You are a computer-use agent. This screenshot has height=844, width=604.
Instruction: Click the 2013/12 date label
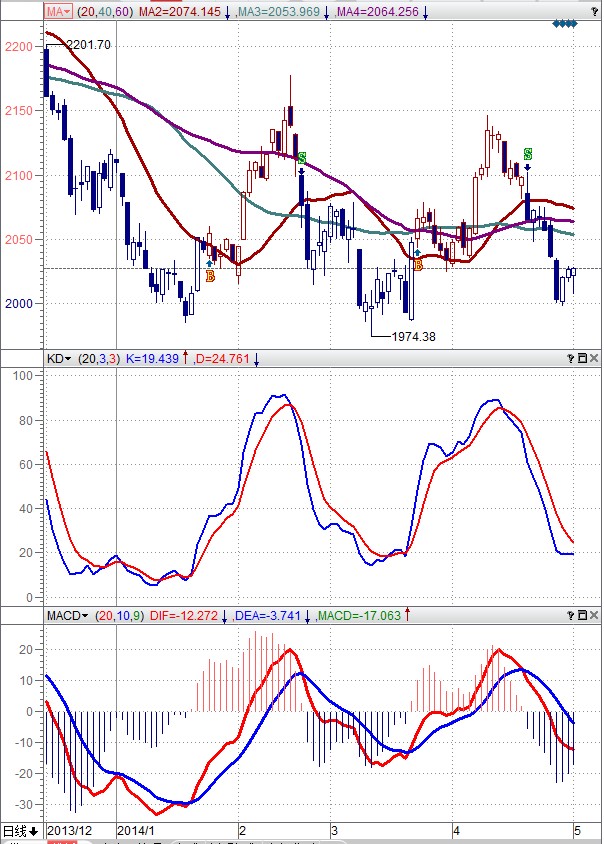click(x=69, y=831)
